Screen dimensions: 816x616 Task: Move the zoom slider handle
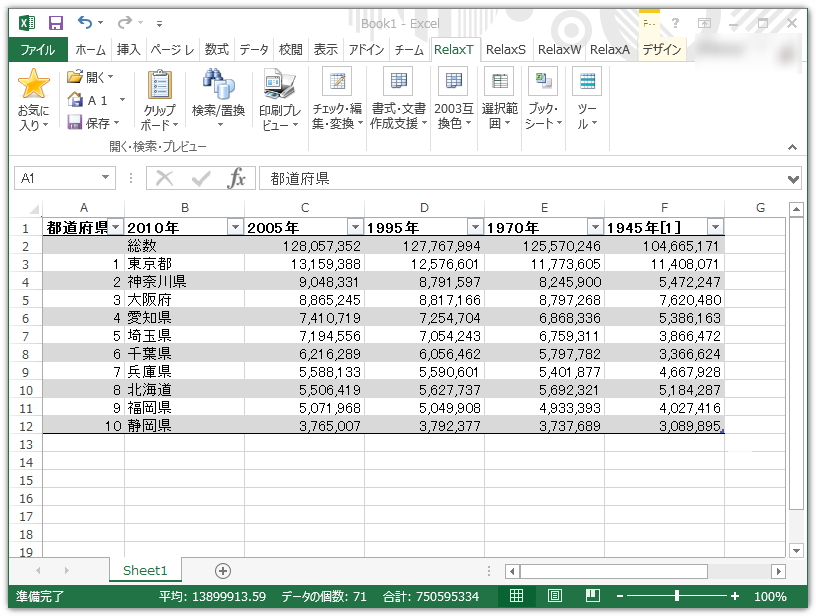tap(677, 596)
